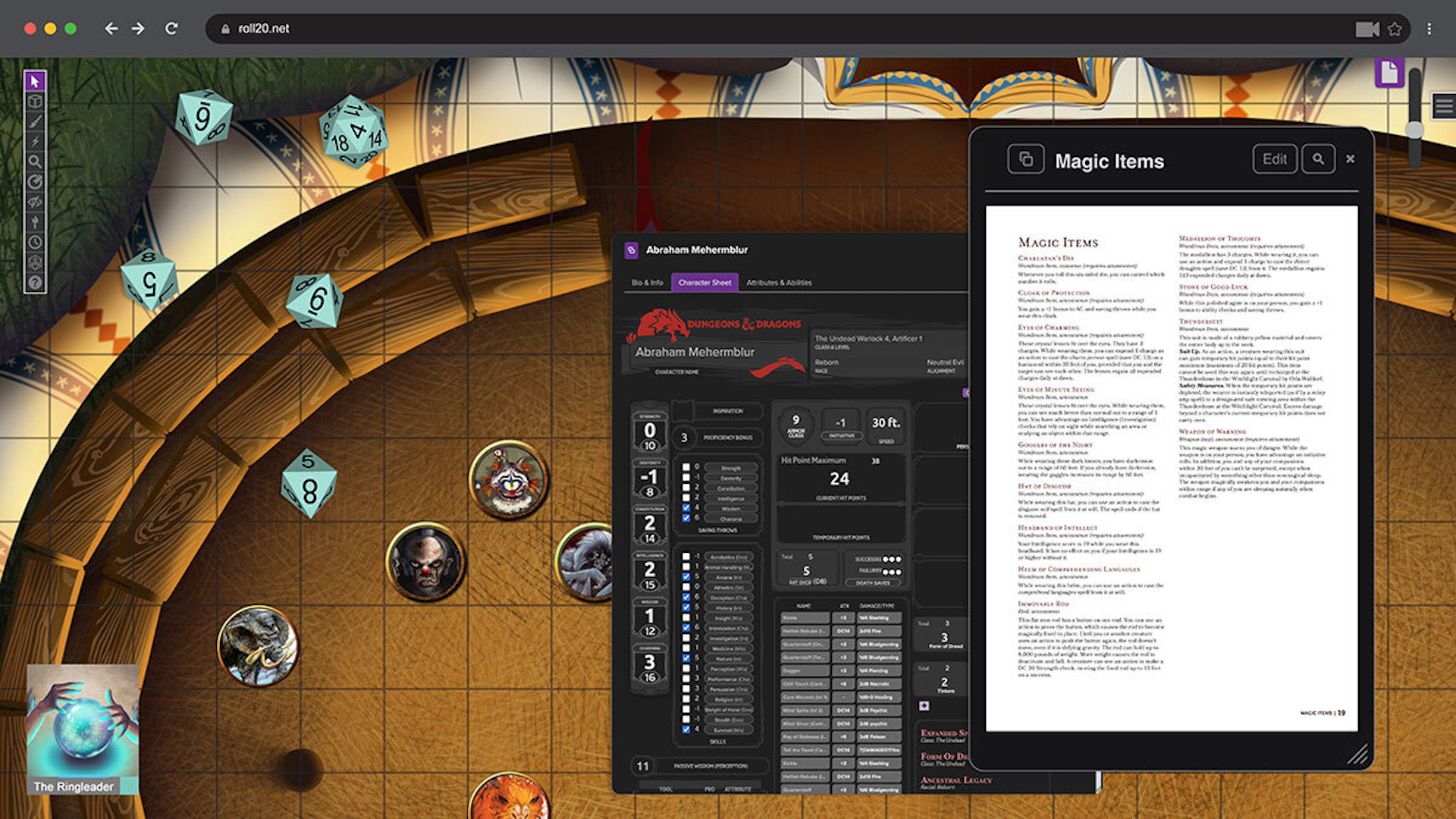Toggle the Arcana skill proficiency checkbox
The image size is (1456, 819).
[686, 577]
